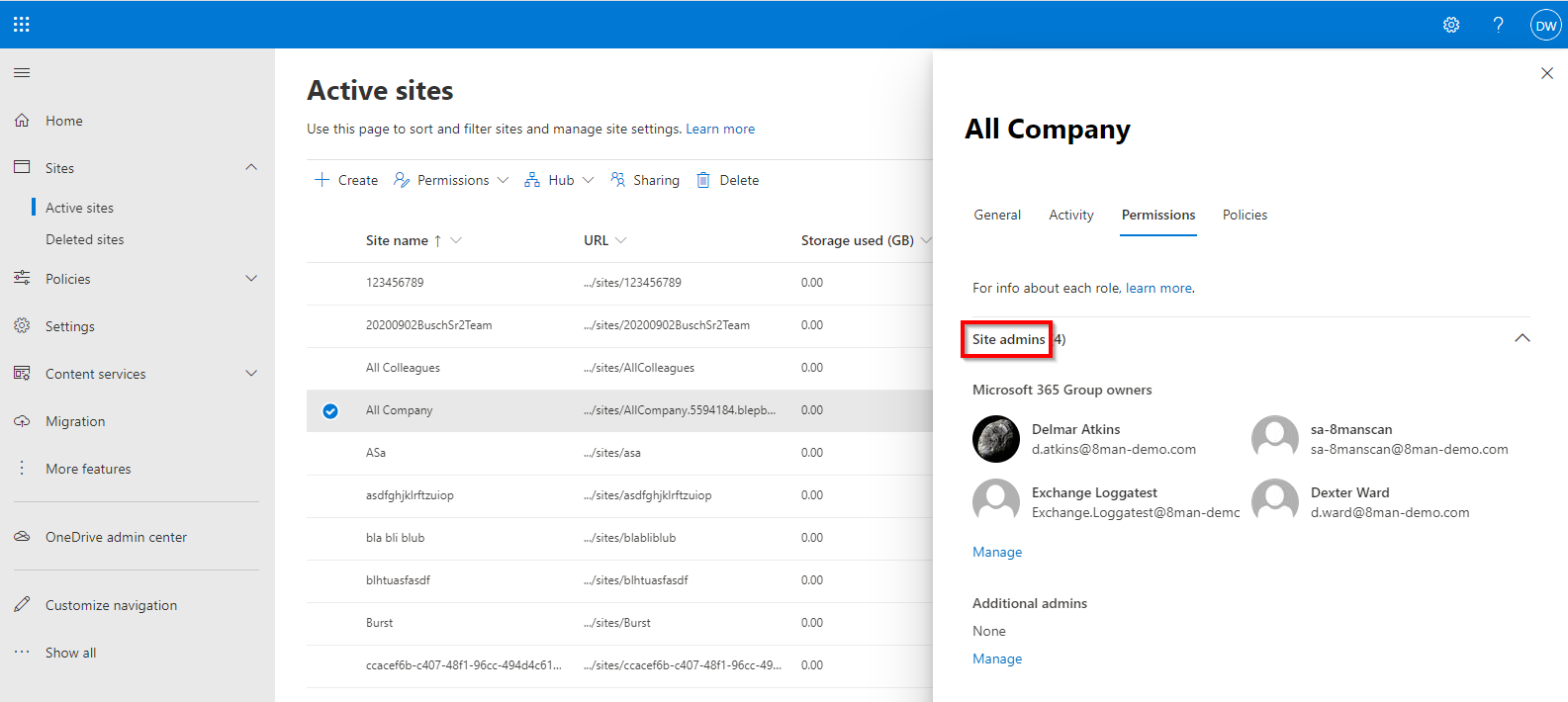1568x702 pixels.
Task: Open the settings gear in header
Action: (x=1451, y=25)
